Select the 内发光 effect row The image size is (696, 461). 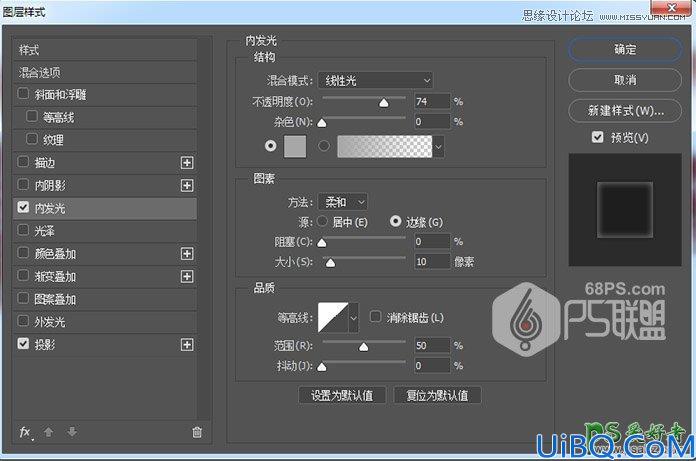pos(105,208)
